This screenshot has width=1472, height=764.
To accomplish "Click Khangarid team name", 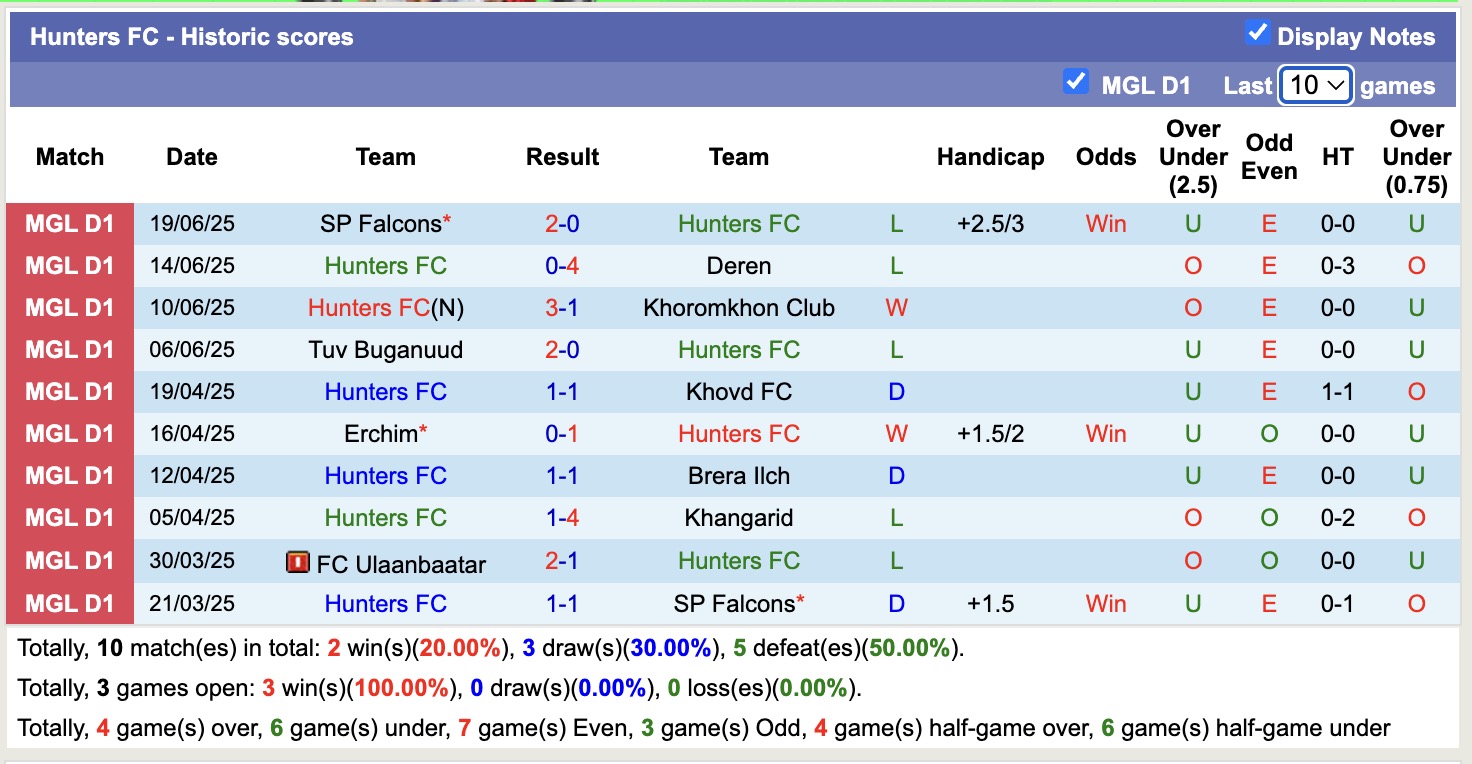I will coord(739,518).
